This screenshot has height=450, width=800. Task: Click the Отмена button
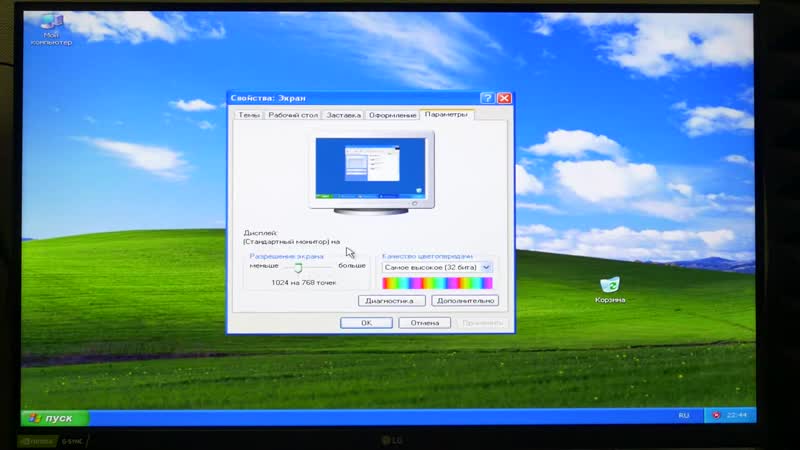click(424, 323)
